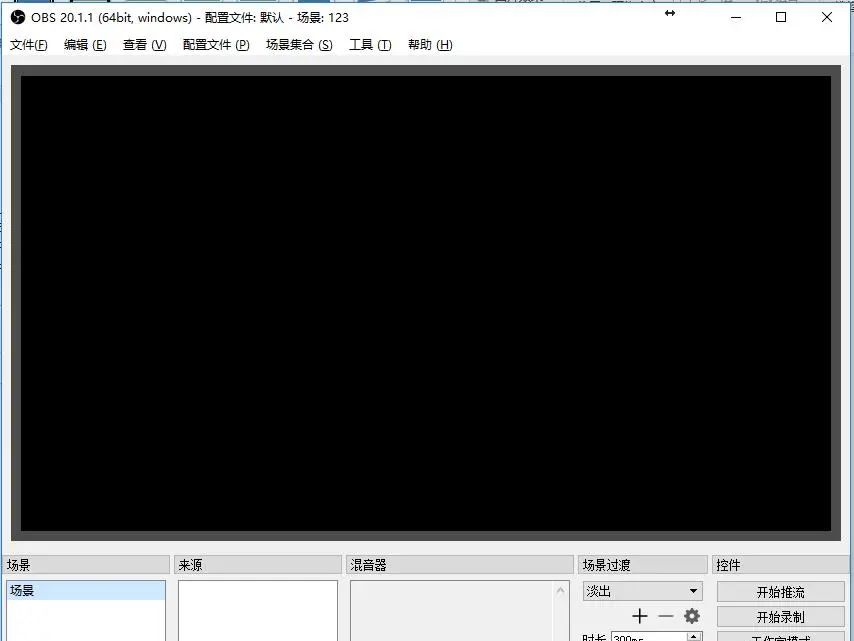Open the 工具(T) menu
The height and width of the screenshot is (641, 854).
coord(370,45)
